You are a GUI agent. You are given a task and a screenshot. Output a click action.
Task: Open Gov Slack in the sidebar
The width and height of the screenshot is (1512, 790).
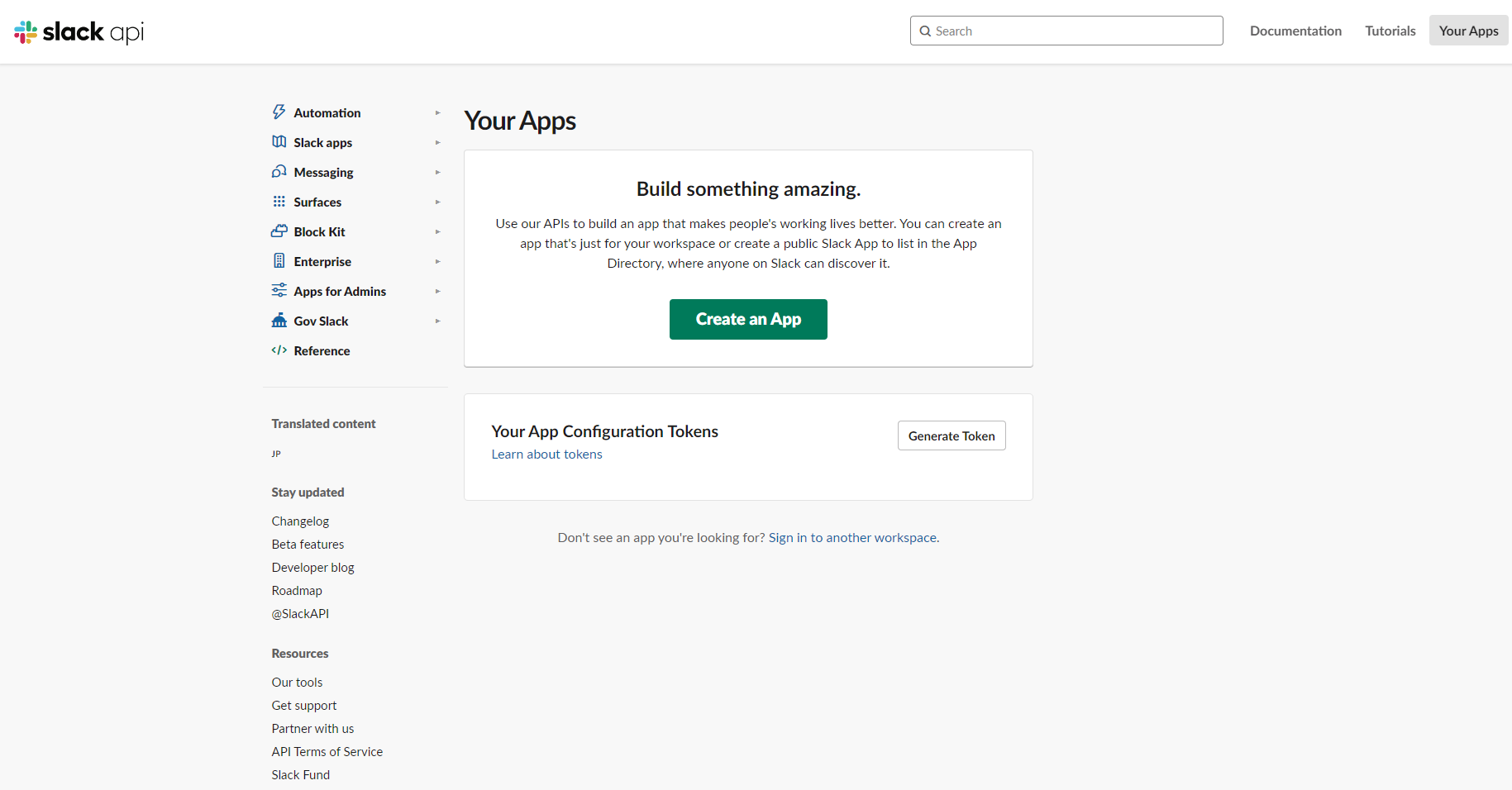click(x=322, y=321)
